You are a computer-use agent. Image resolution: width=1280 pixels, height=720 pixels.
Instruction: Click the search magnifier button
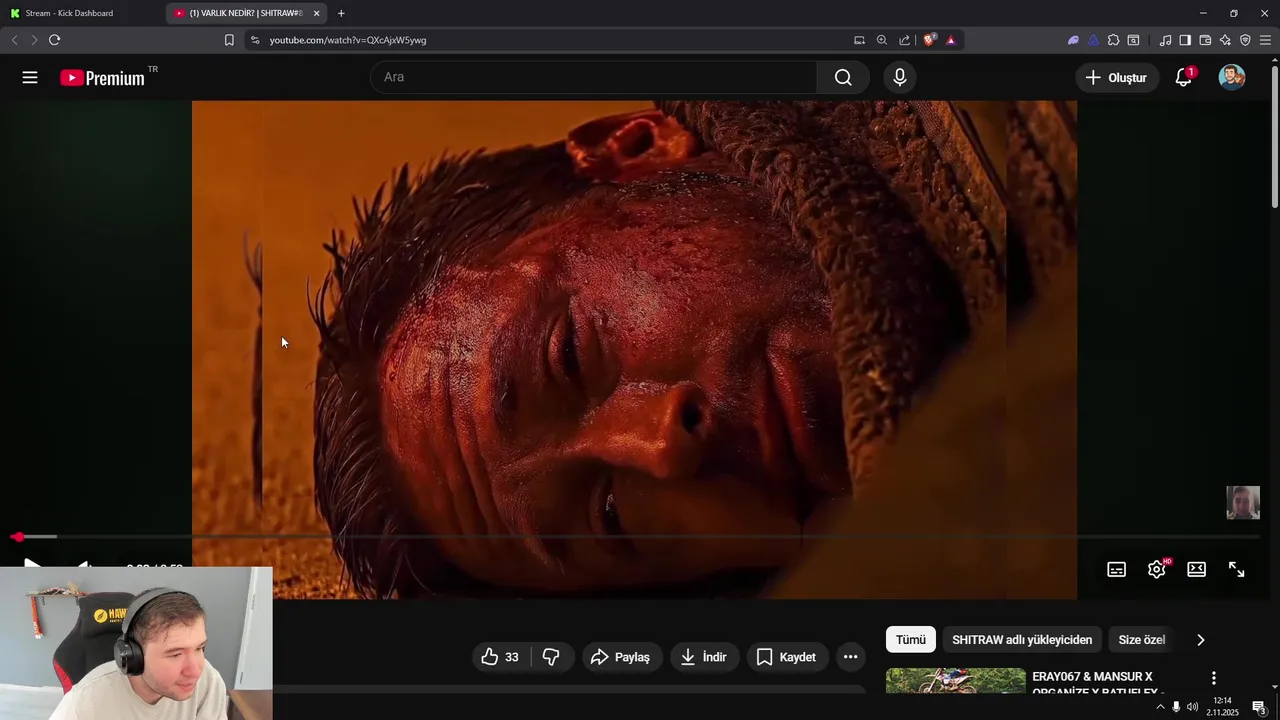point(843,77)
